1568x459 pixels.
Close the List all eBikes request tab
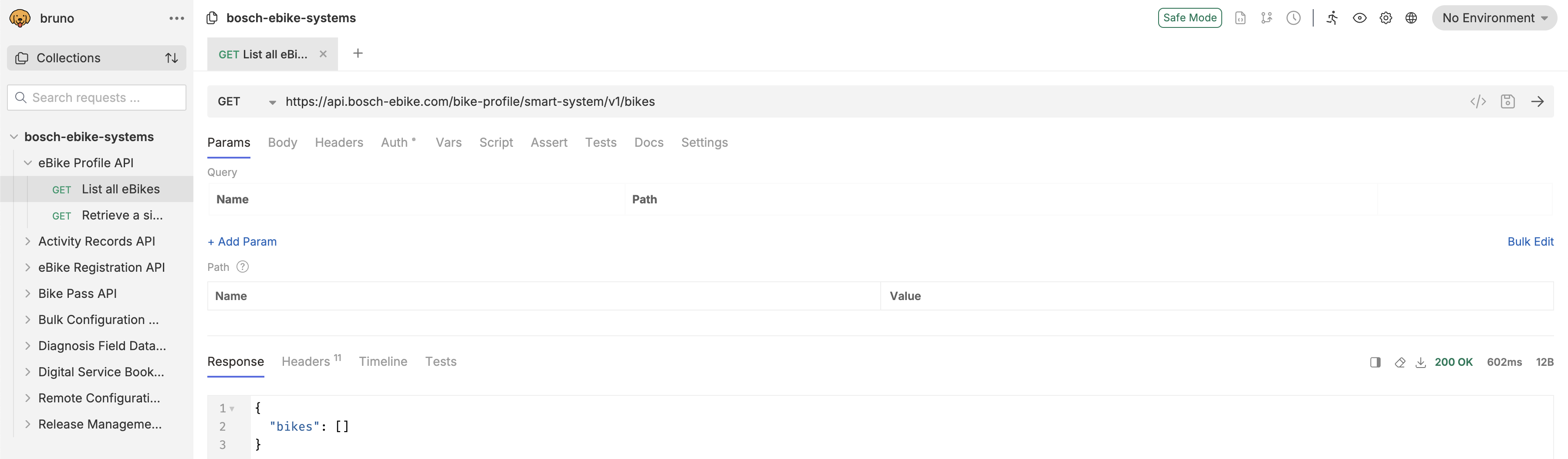click(323, 54)
